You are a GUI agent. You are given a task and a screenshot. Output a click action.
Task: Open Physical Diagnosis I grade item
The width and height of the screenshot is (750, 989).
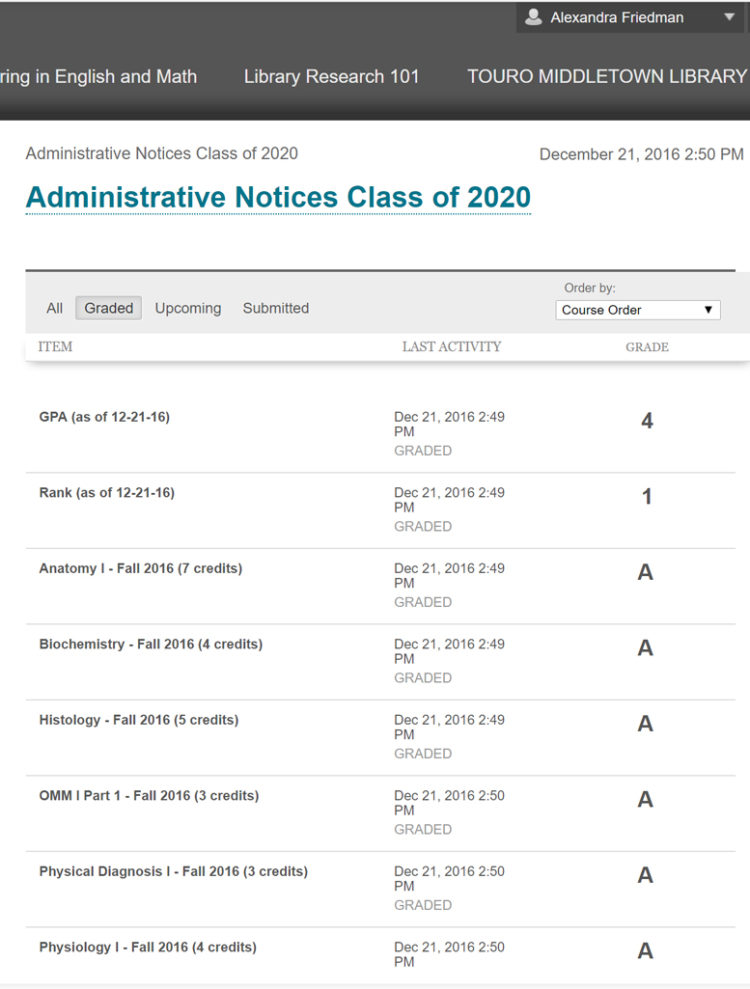pyautogui.click(x=173, y=871)
